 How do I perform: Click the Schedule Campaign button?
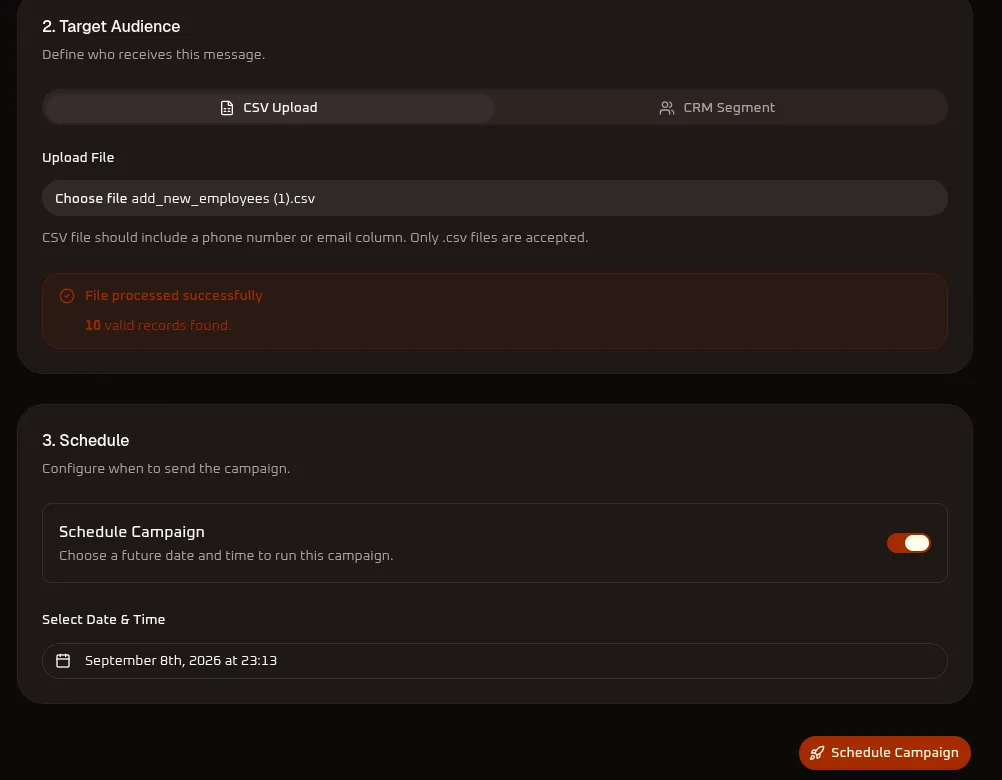[x=884, y=753]
